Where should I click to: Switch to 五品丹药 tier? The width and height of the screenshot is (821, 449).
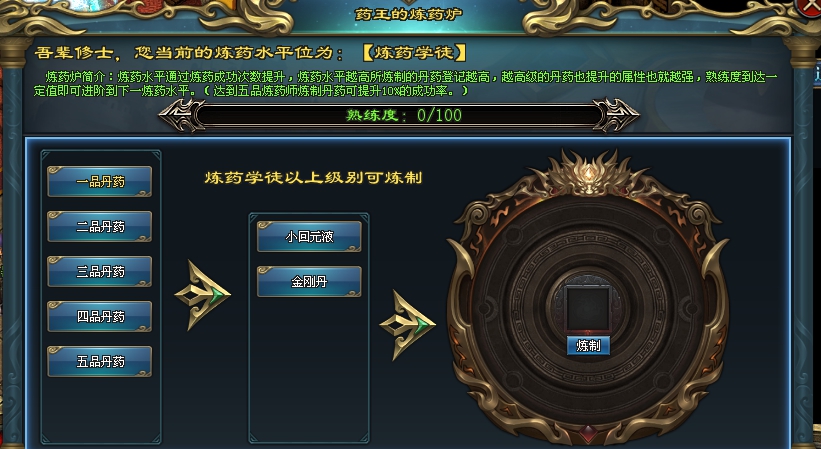(x=99, y=362)
